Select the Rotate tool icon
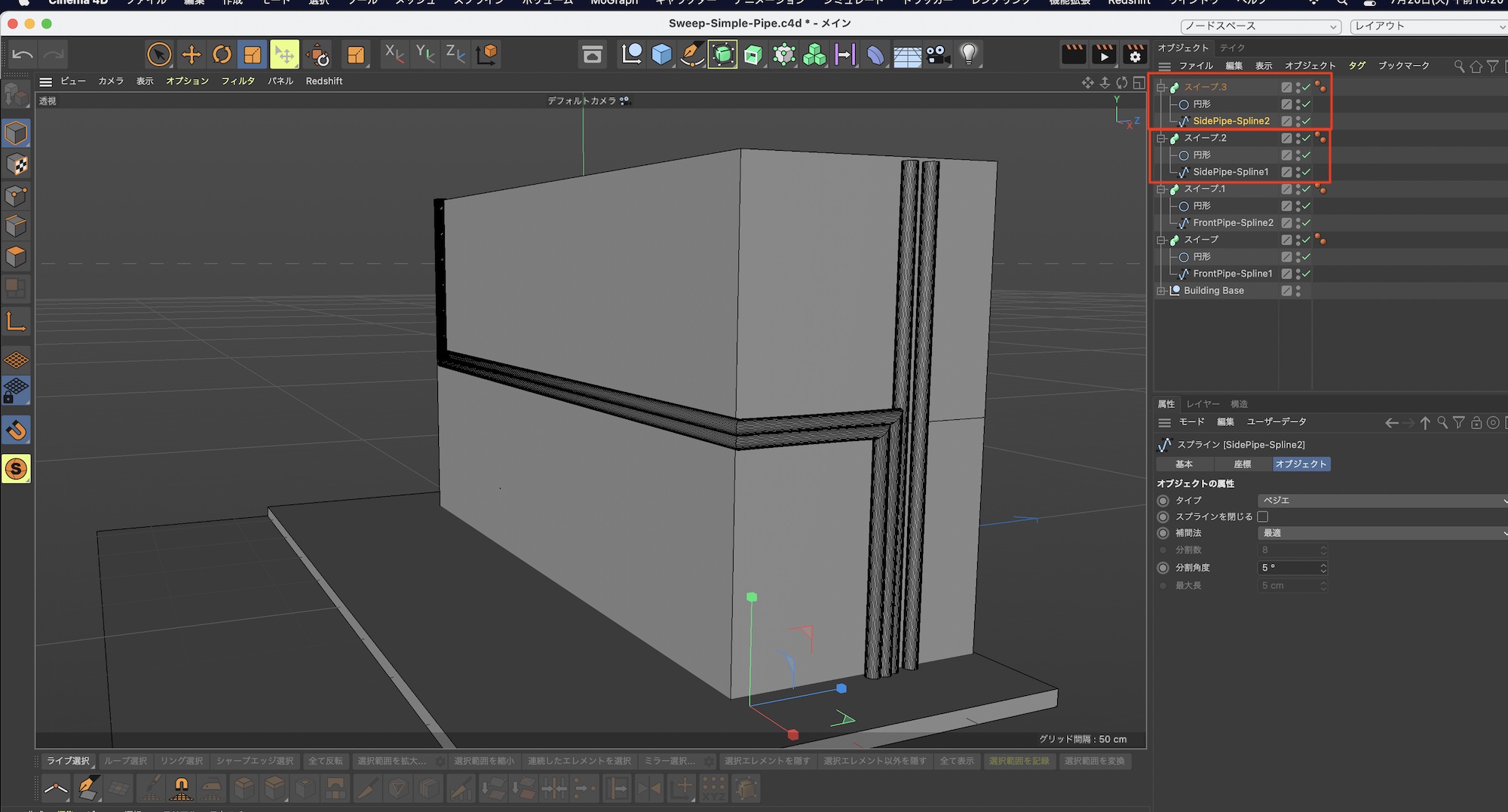 point(222,54)
